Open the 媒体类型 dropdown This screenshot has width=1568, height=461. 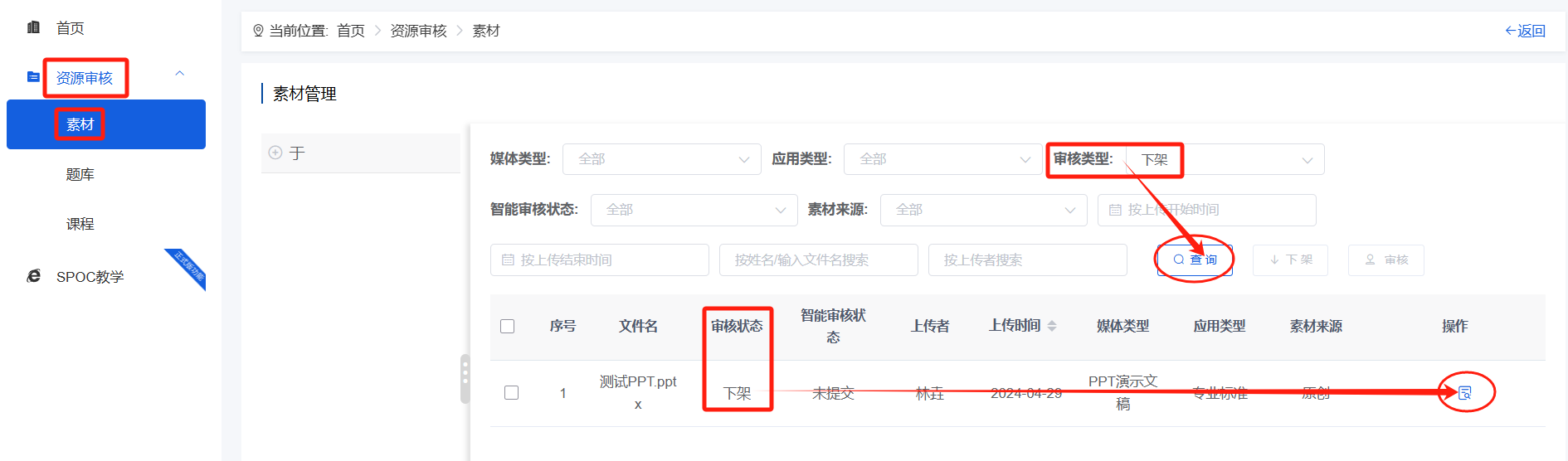point(661,159)
